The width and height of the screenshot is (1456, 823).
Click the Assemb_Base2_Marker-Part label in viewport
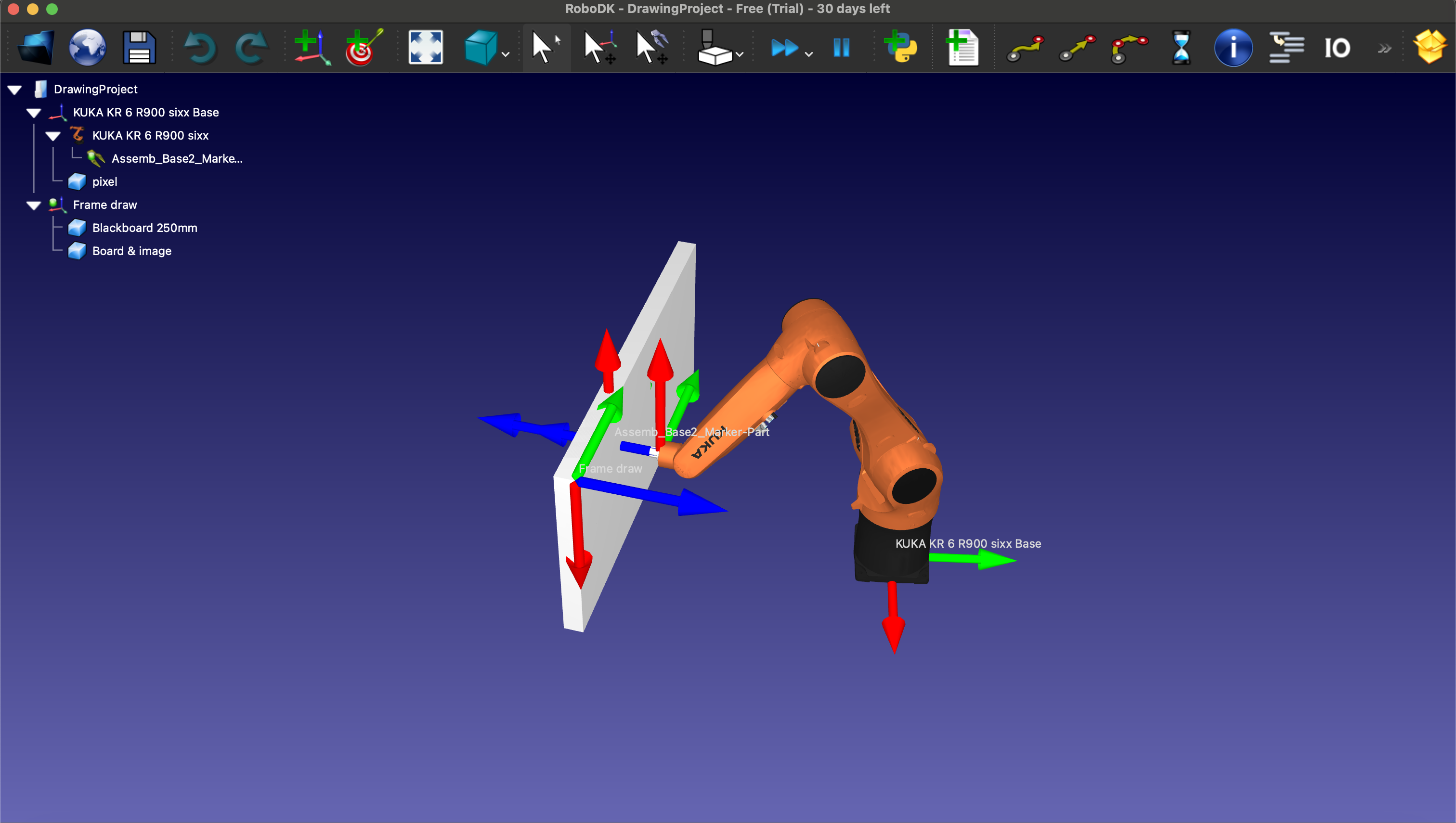point(691,432)
